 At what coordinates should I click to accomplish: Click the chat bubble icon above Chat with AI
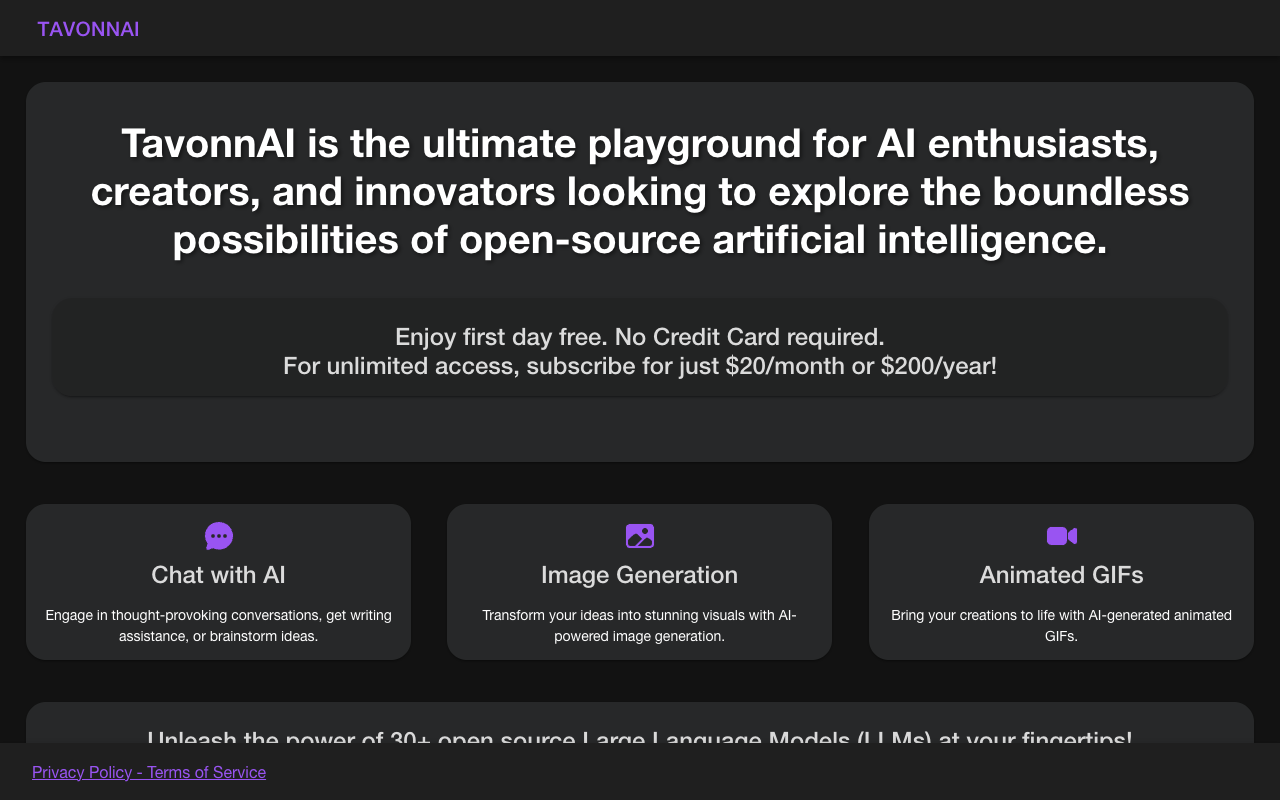click(x=219, y=536)
